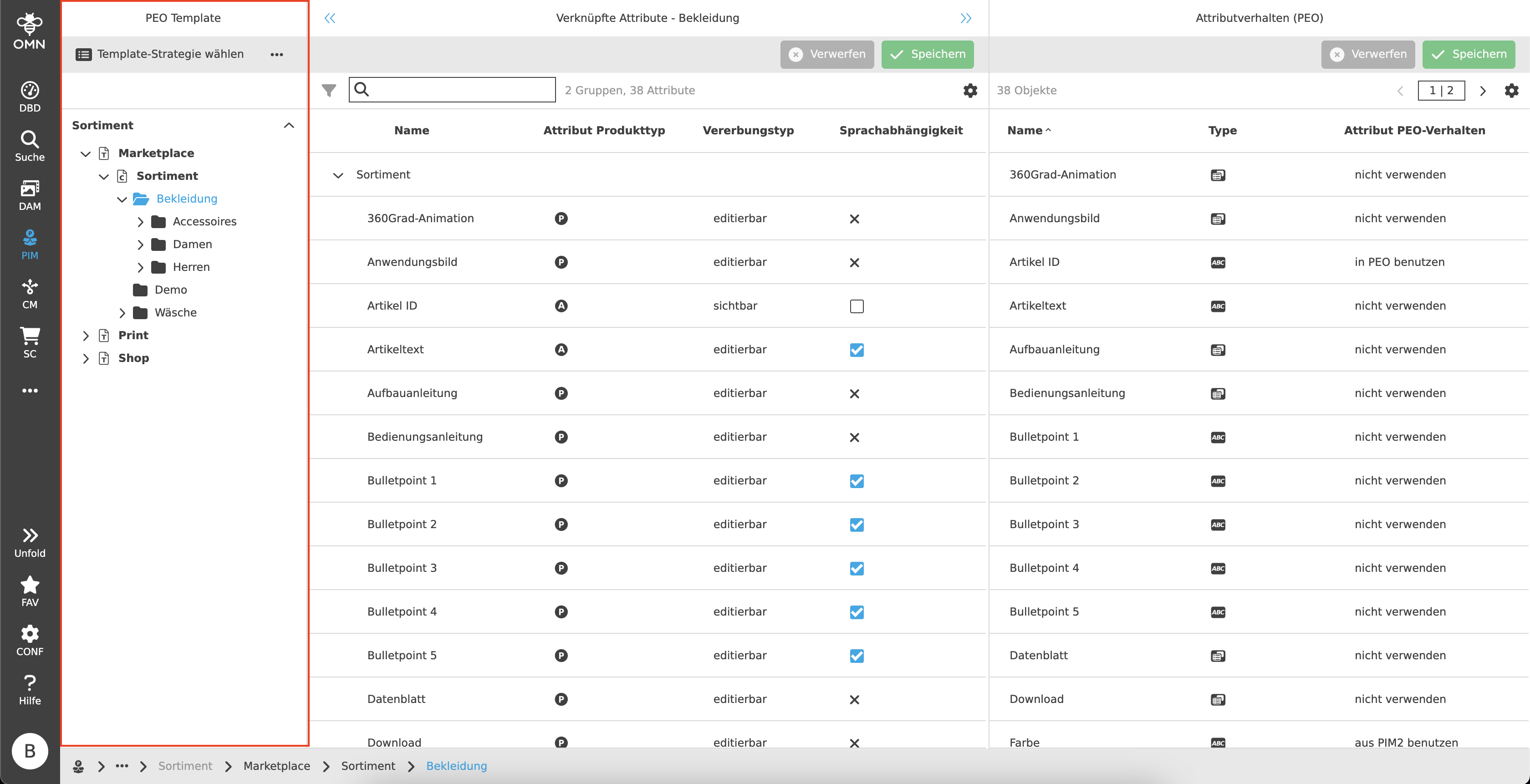Open the DAM module in sidebar
This screenshot has height=784, width=1530.
point(30,195)
